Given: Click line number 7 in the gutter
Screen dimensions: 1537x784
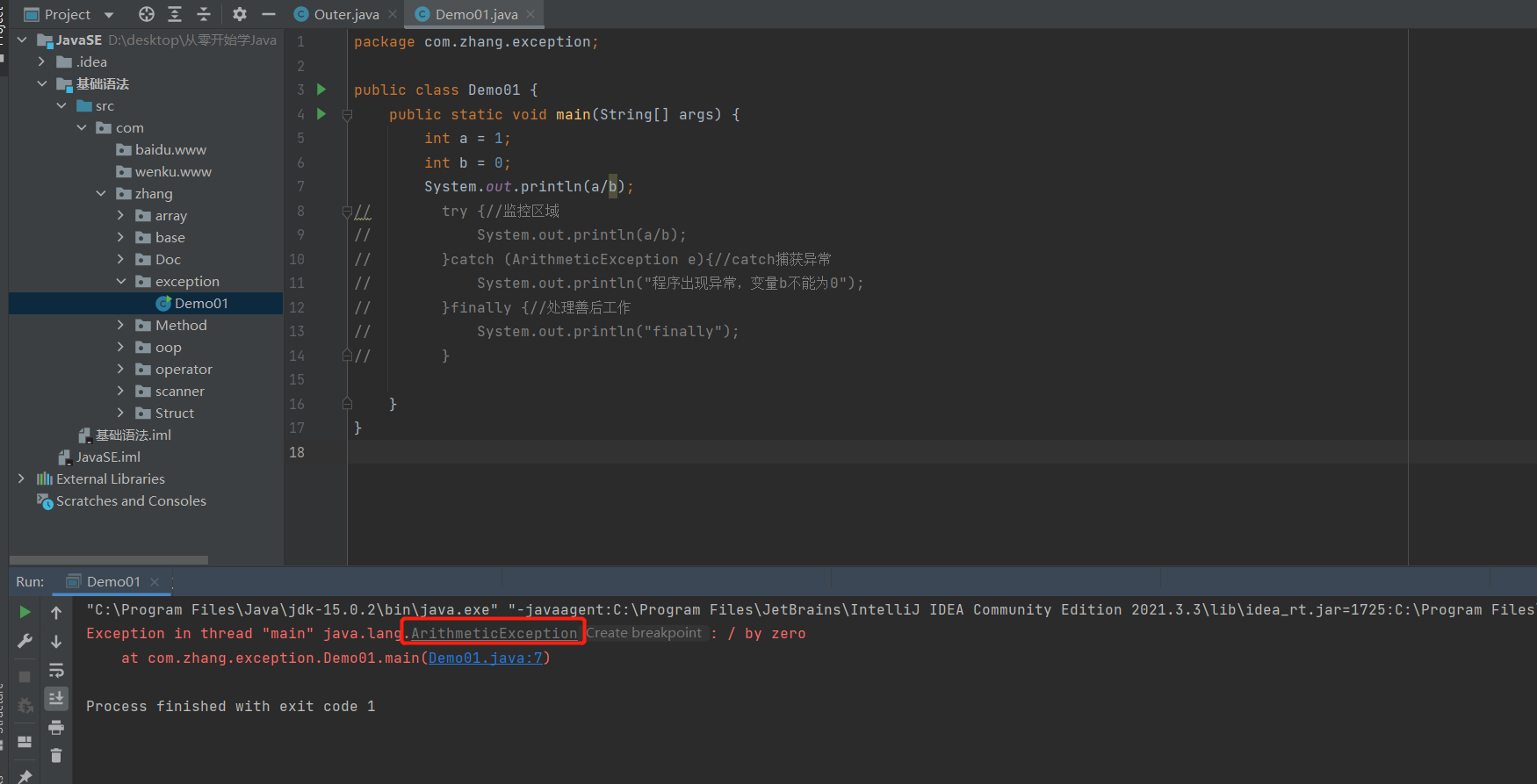Looking at the screenshot, I should pos(300,187).
